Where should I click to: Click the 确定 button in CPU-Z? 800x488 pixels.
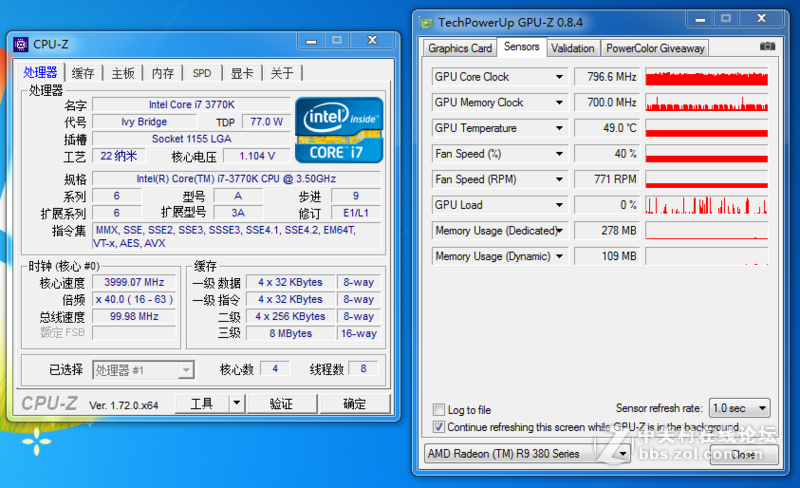click(x=355, y=404)
